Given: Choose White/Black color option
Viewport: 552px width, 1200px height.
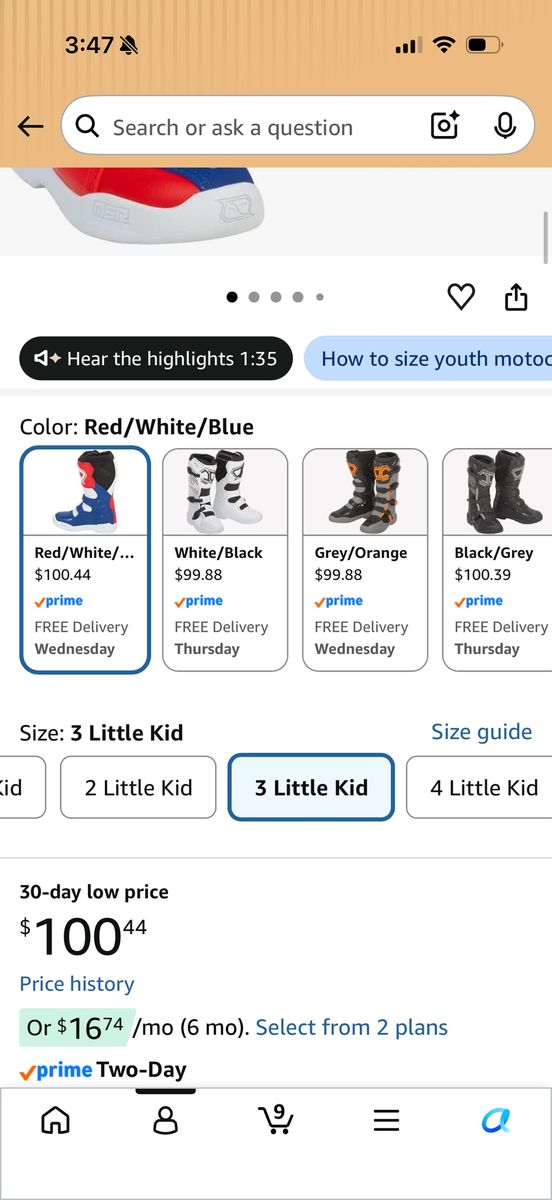Looking at the screenshot, I should [x=225, y=560].
